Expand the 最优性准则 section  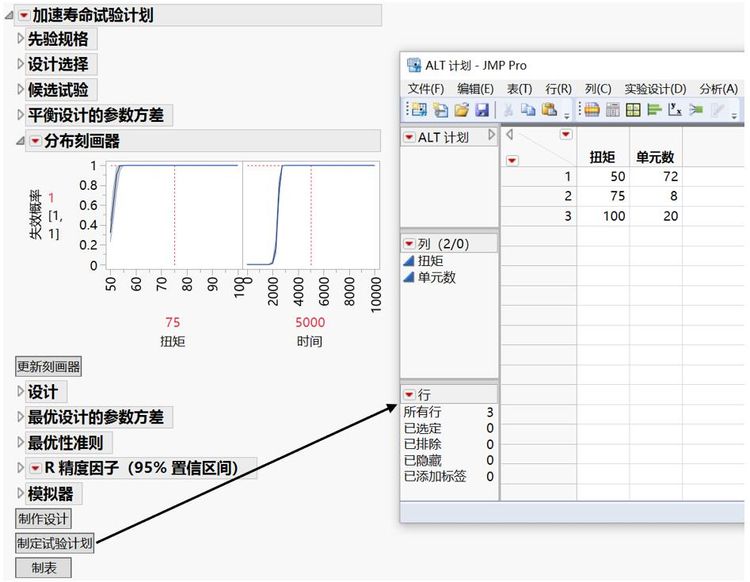point(20,442)
